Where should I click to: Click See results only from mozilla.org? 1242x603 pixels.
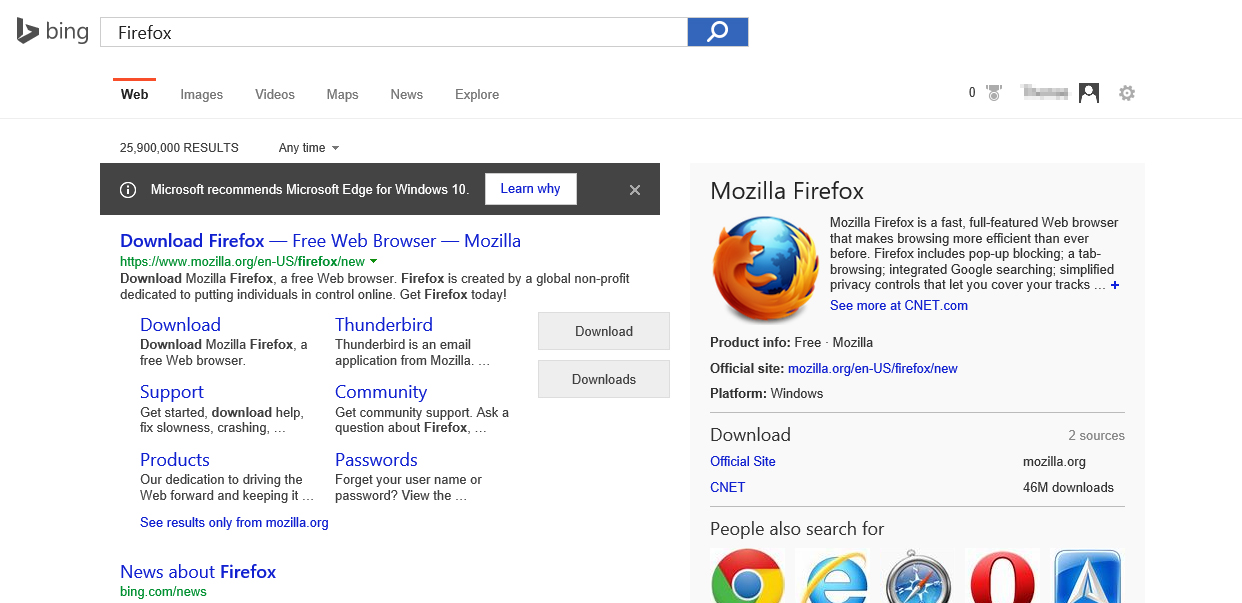coord(234,523)
